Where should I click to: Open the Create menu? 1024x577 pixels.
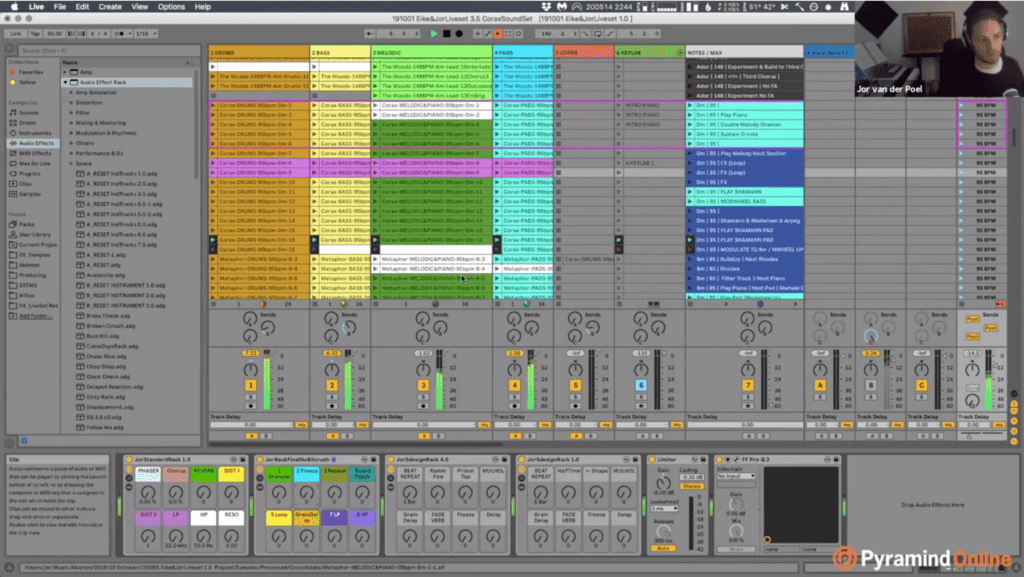click(x=109, y=5)
